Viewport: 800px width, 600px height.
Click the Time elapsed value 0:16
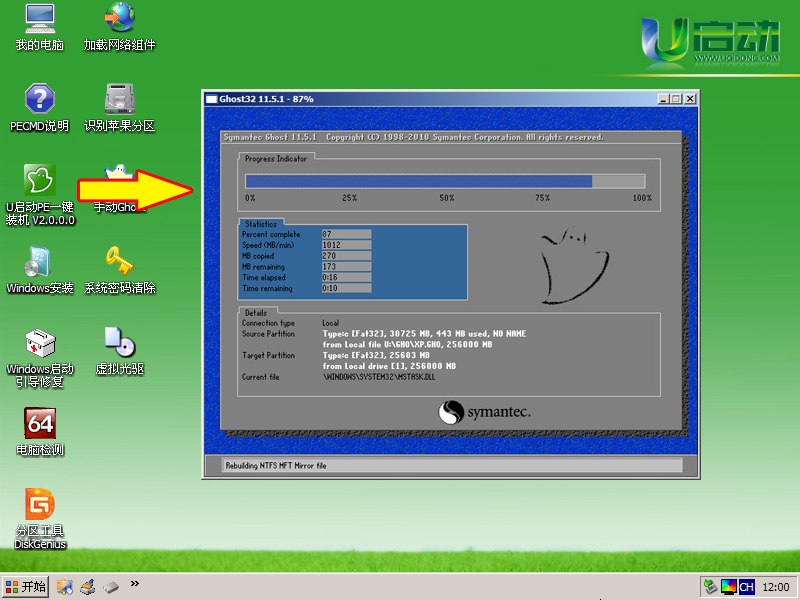(x=346, y=278)
